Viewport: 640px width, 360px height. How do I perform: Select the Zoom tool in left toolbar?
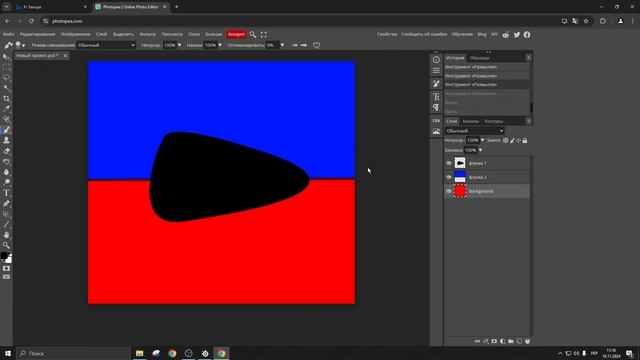[x=6, y=245]
